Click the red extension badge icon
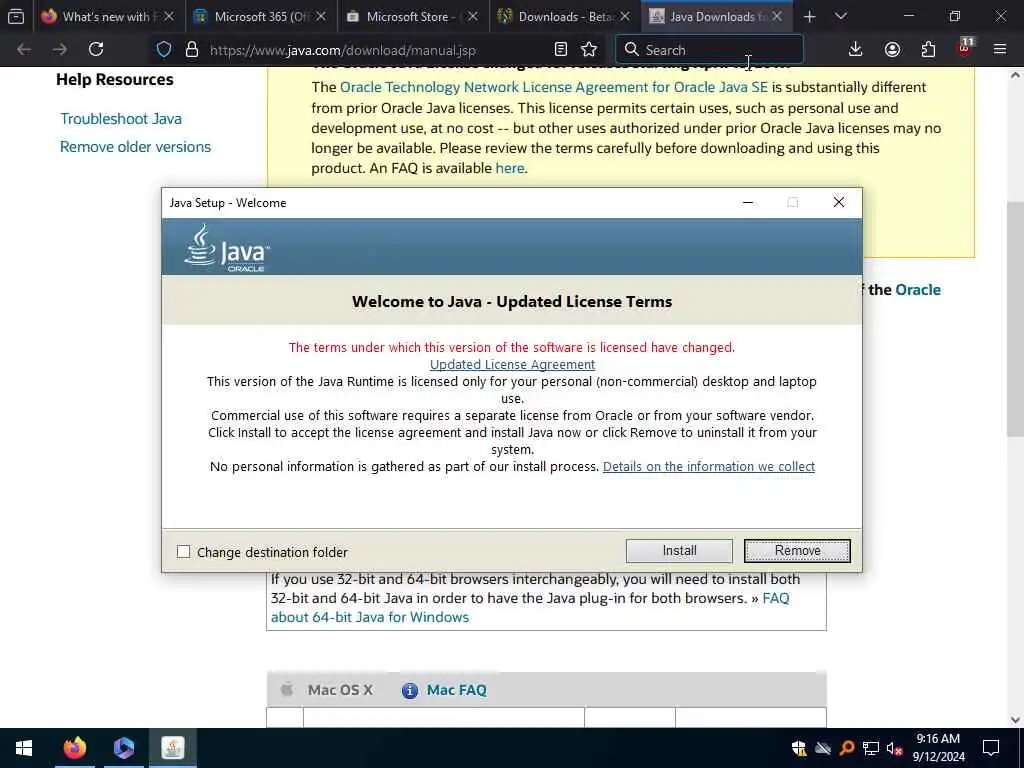1024x768 pixels. point(965,48)
